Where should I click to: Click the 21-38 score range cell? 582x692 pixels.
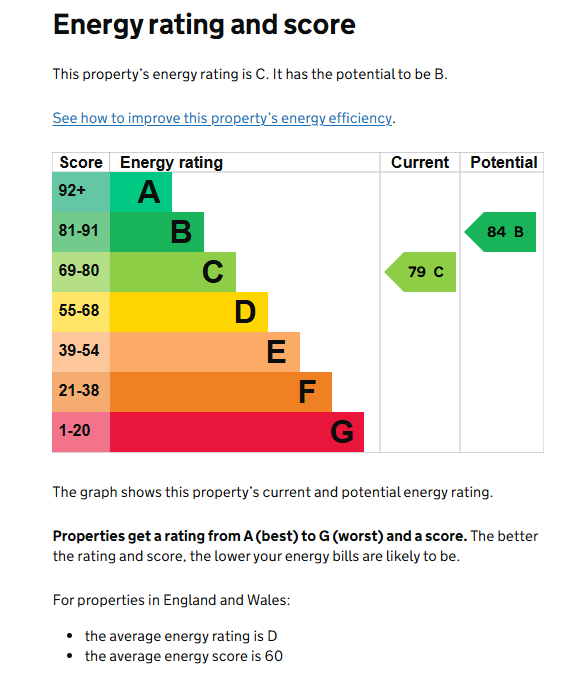point(81,392)
